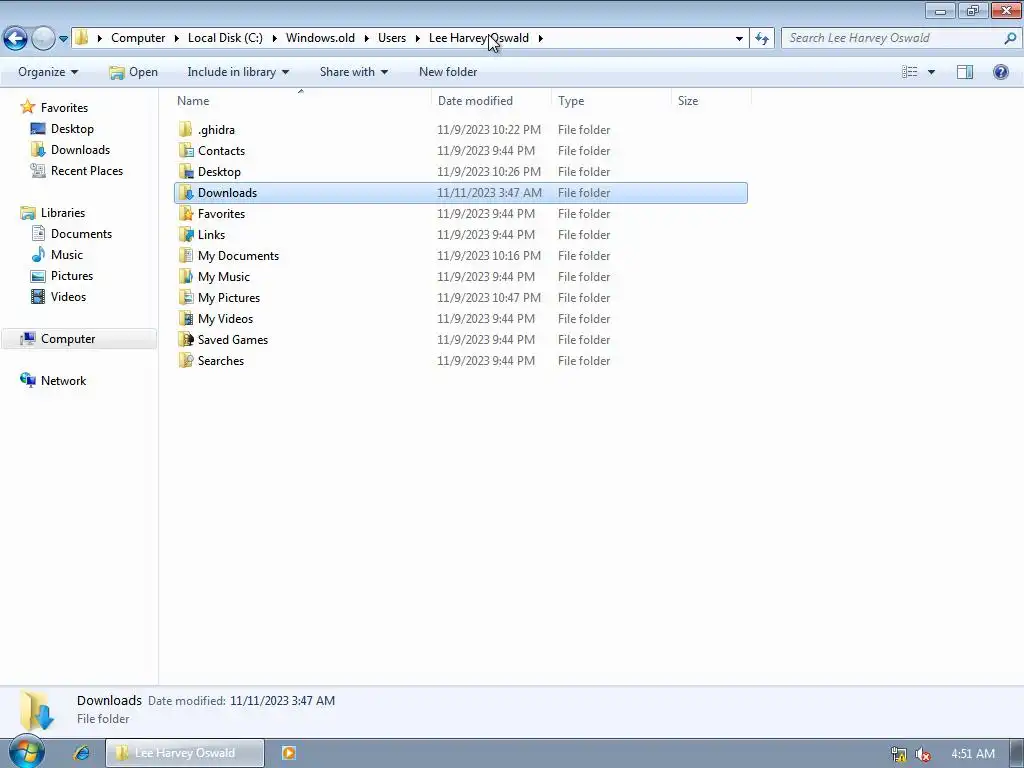Click the Open toolbar button
This screenshot has height=768, width=1024.
tap(133, 72)
